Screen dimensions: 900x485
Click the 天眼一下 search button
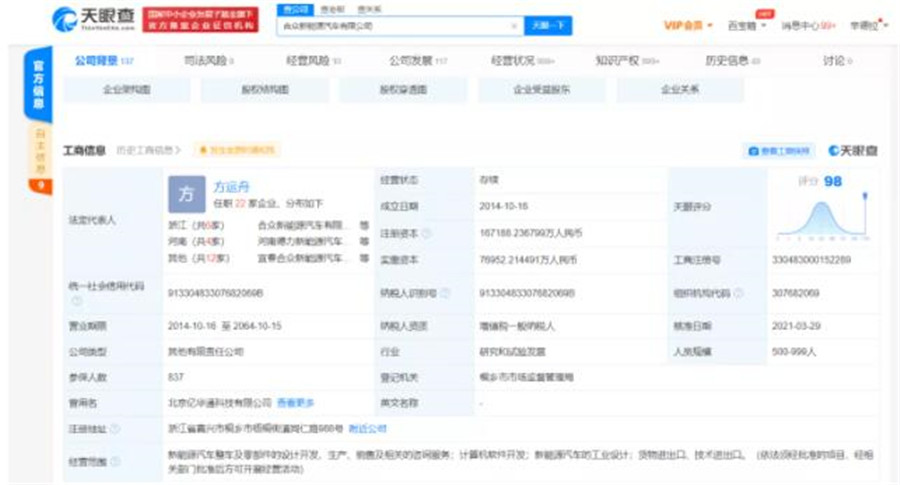pyautogui.click(x=548, y=26)
